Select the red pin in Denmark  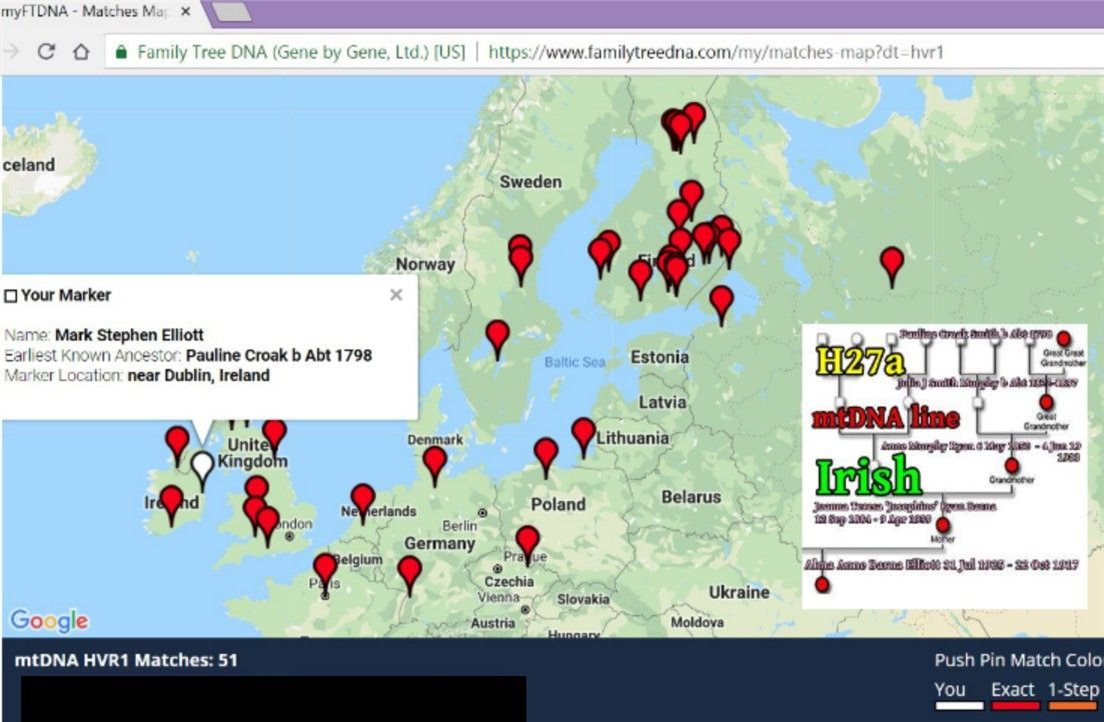coord(435,461)
